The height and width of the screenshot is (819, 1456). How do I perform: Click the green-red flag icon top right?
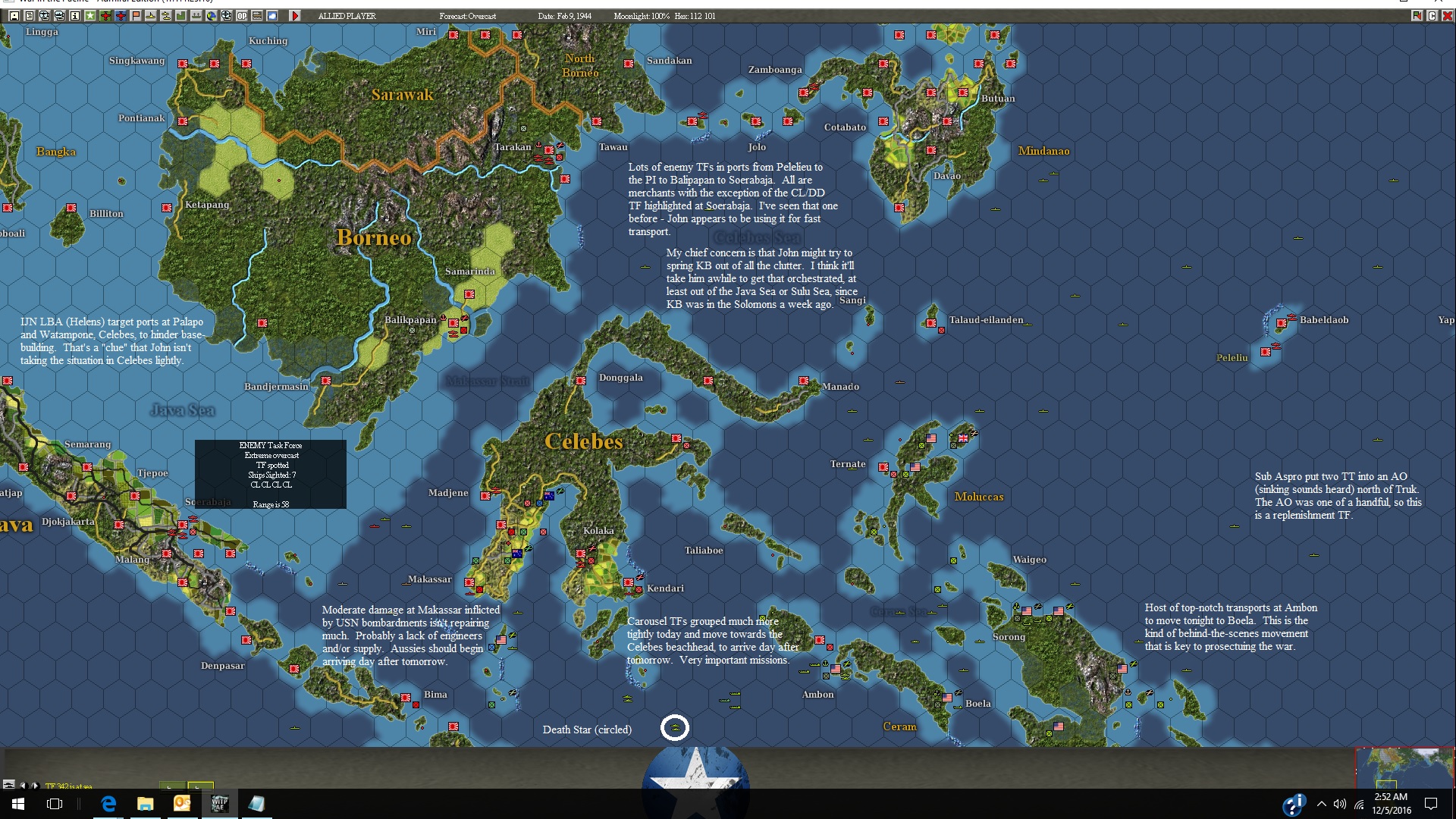(x=1417, y=16)
